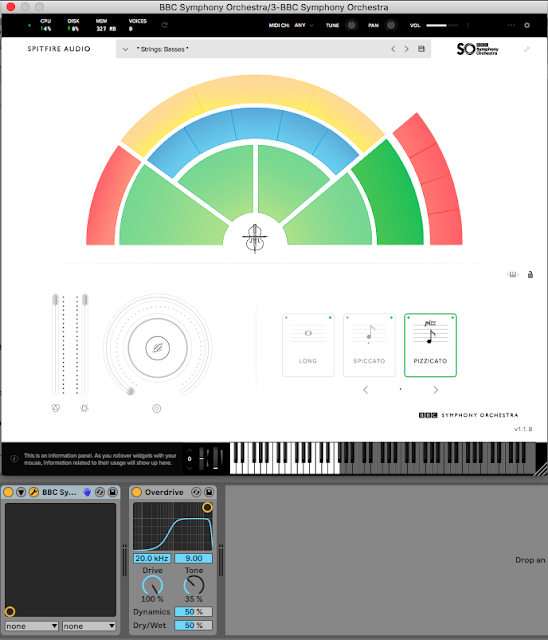Click the dynamics slider handle
548x640 pixels.
coord(85,300)
